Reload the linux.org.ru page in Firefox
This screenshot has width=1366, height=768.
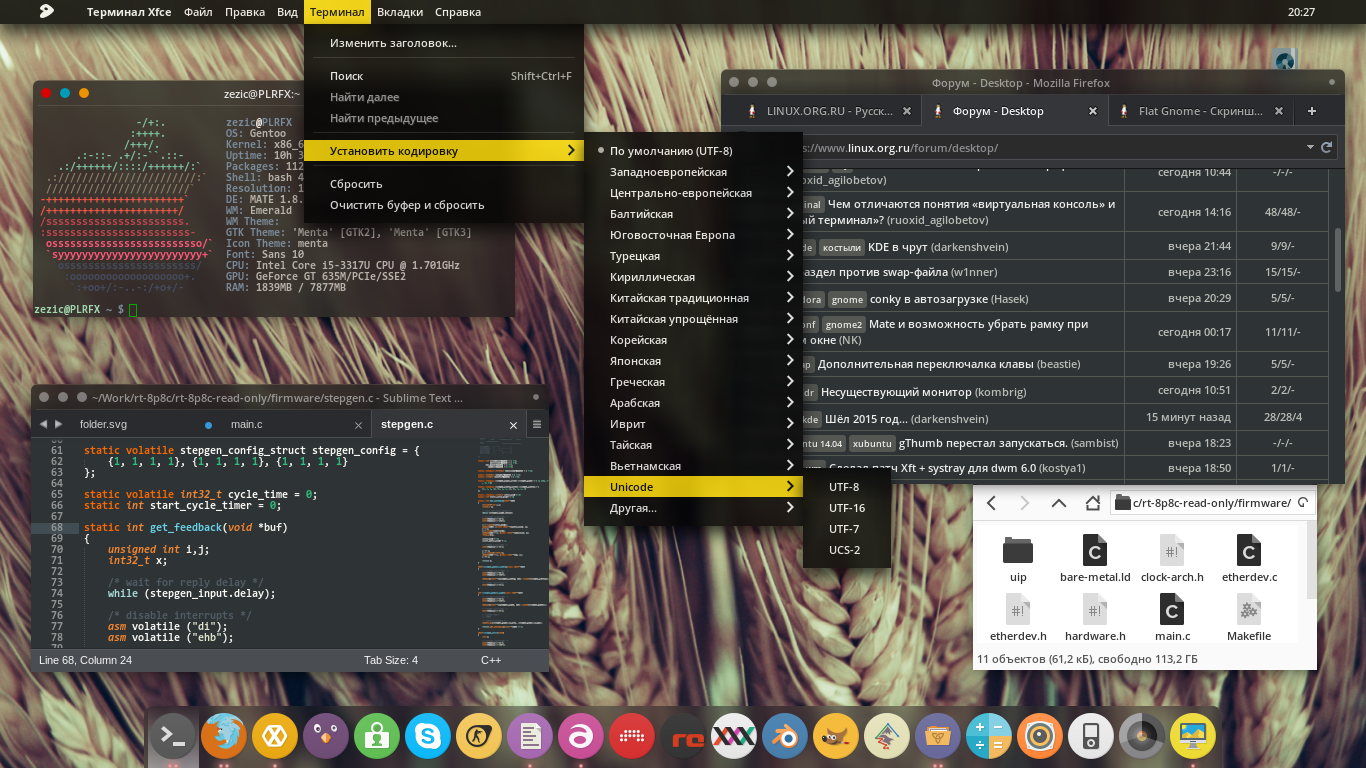click(x=1327, y=147)
